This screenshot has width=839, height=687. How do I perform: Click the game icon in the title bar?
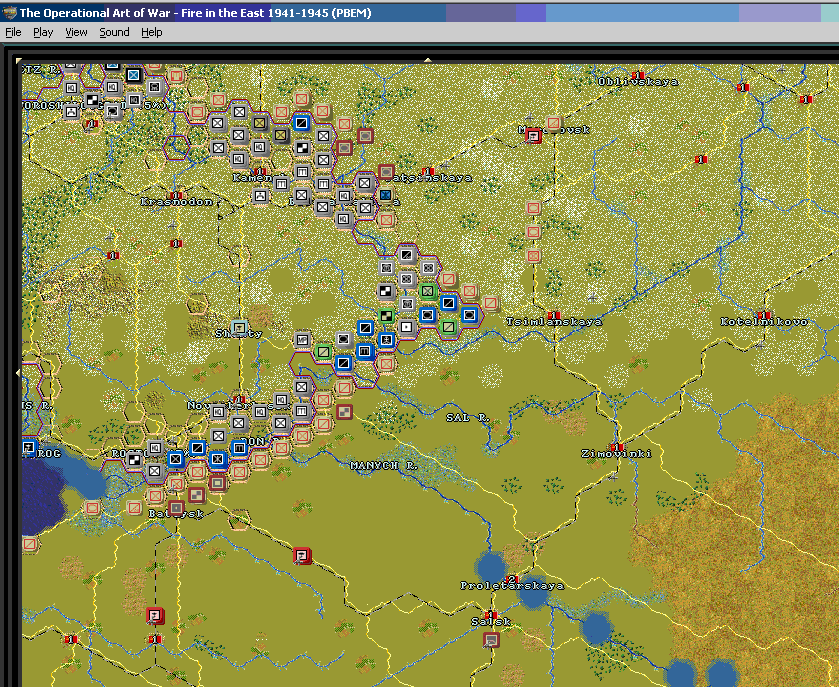10,12
